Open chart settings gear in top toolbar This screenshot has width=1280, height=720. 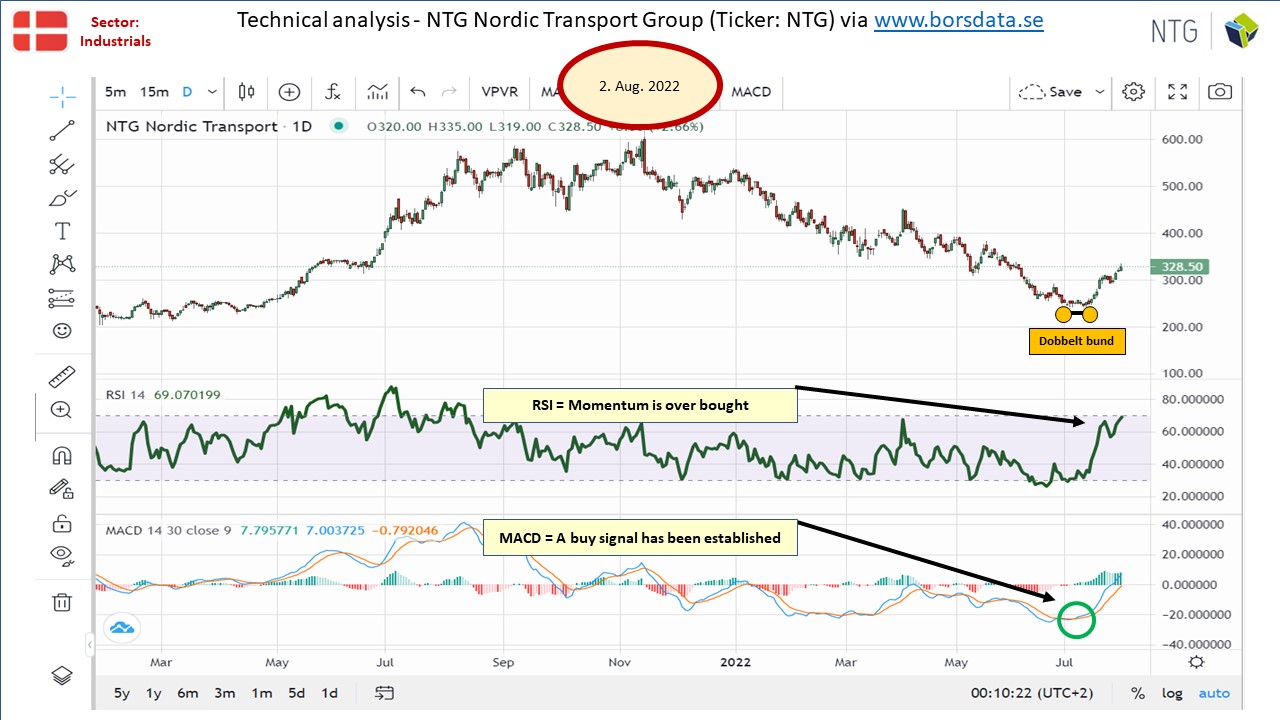pyautogui.click(x=1133, y=92)
